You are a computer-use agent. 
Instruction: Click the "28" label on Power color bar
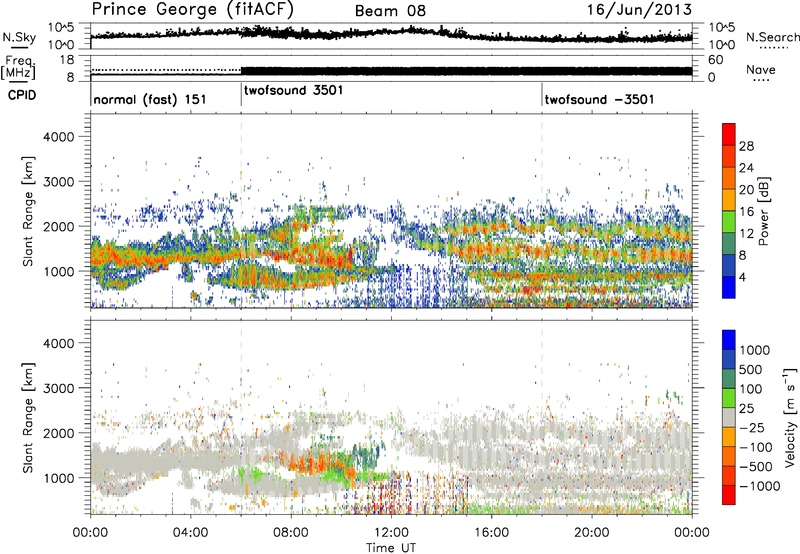point(746,146)
